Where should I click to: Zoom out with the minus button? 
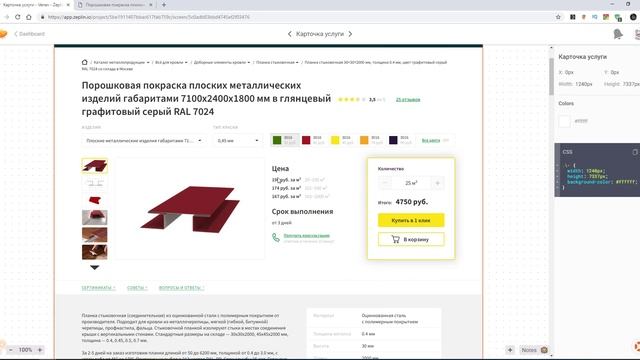[x=11, y=350]
